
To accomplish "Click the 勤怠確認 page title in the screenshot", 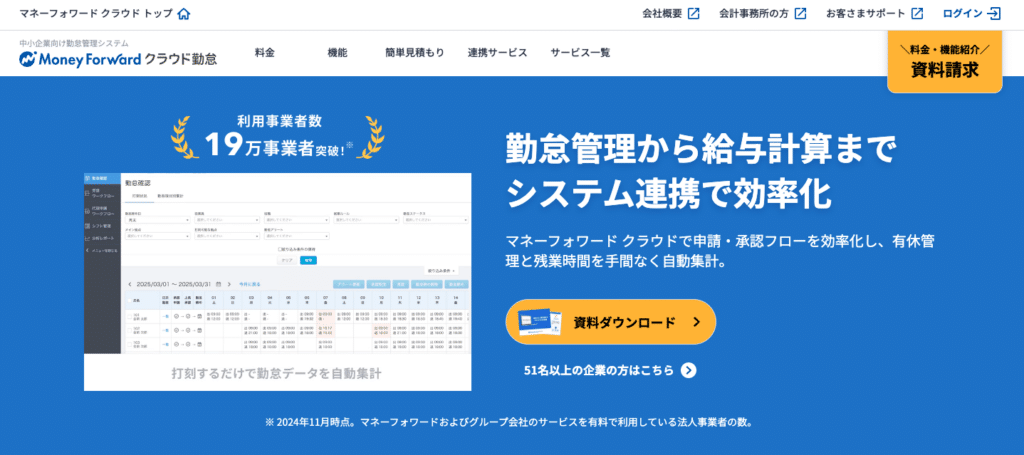I will pos(138,183).
